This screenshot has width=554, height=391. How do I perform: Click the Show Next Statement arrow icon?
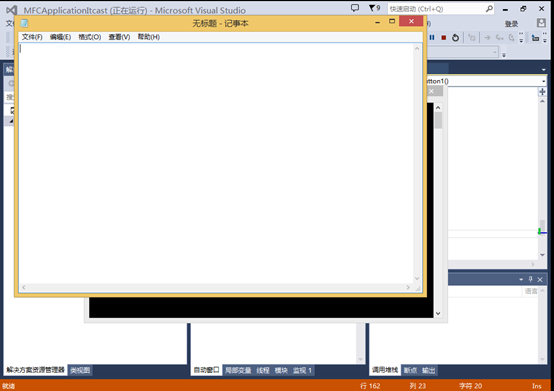click(487, 37)
